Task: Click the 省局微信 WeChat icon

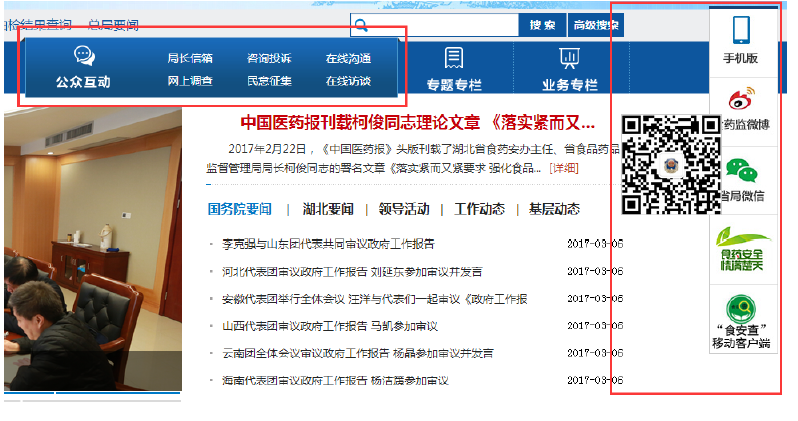Action: pos(741,169)
